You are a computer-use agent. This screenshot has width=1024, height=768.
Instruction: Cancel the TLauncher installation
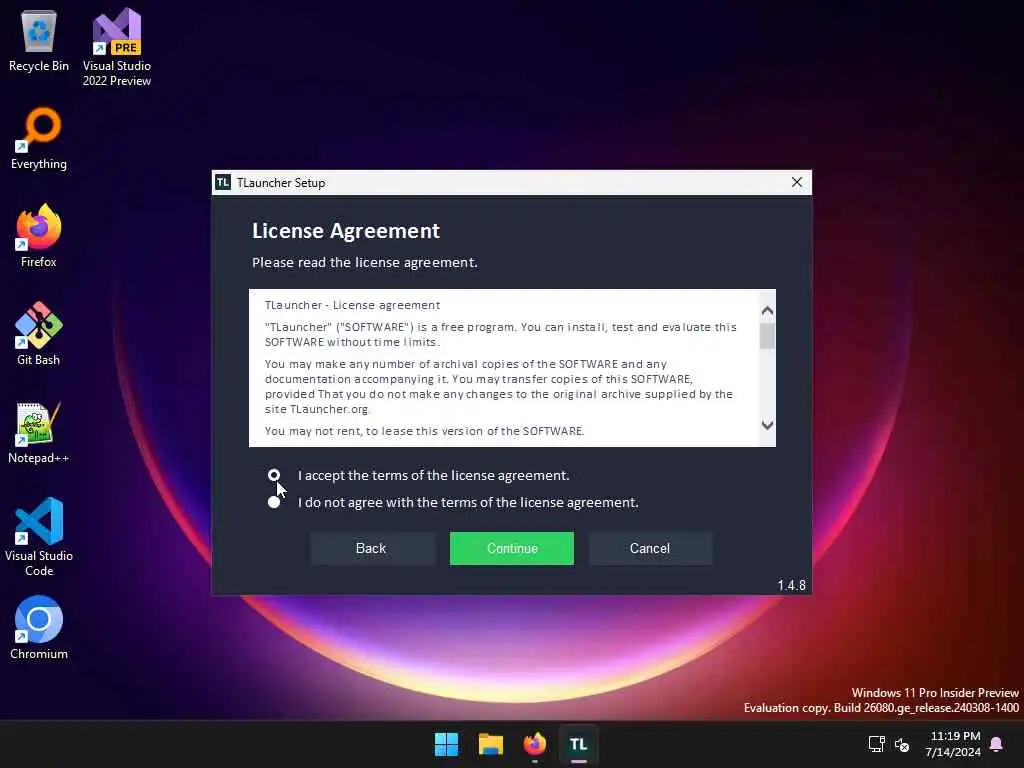click(x=650, y=548)
